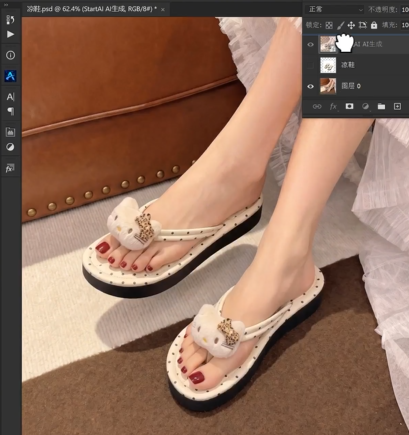Open the StartAI plugin panel icon
Viewport: 409px width, 435px height.
[10, 76]
